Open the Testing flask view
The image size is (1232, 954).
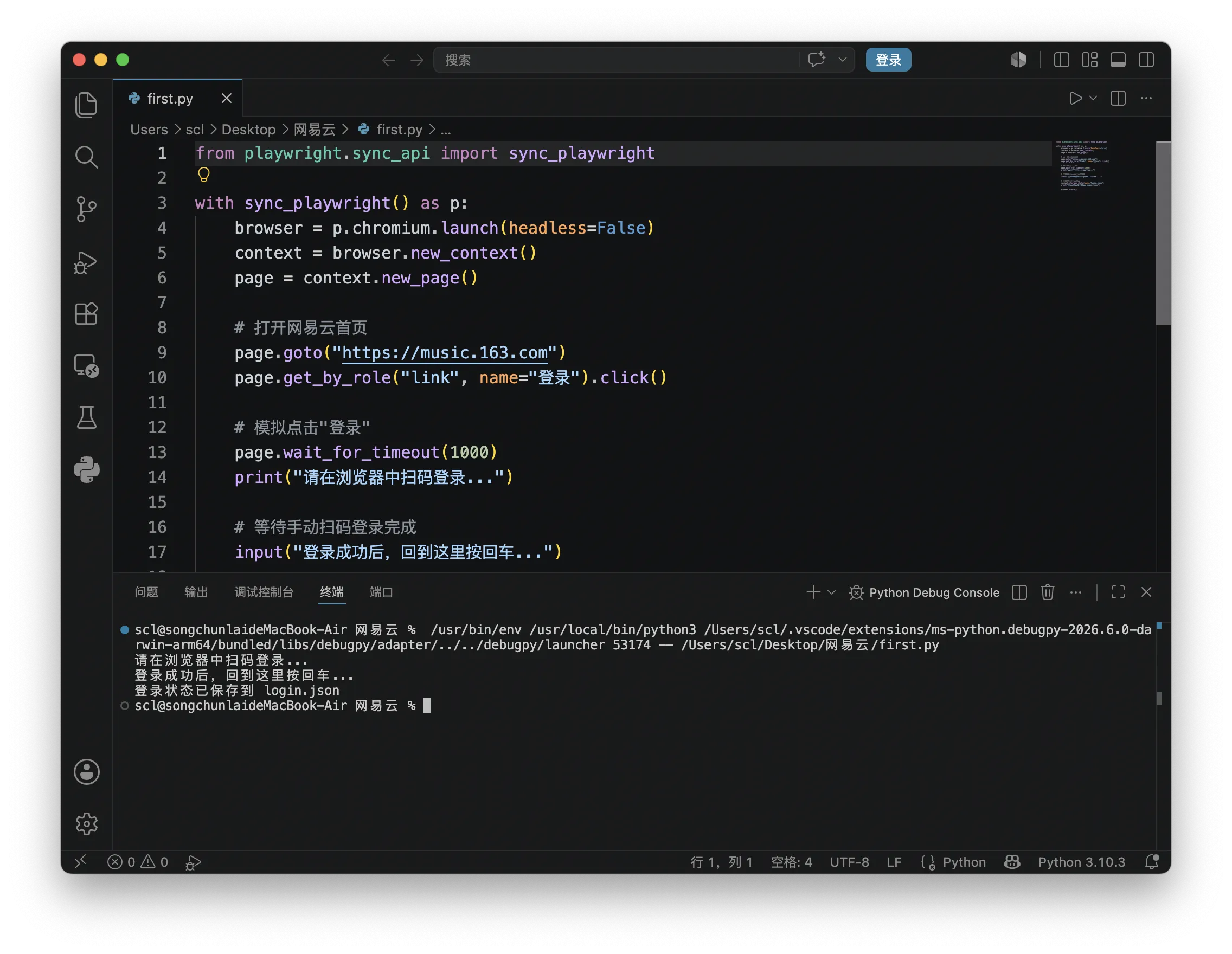coord(86,417)
